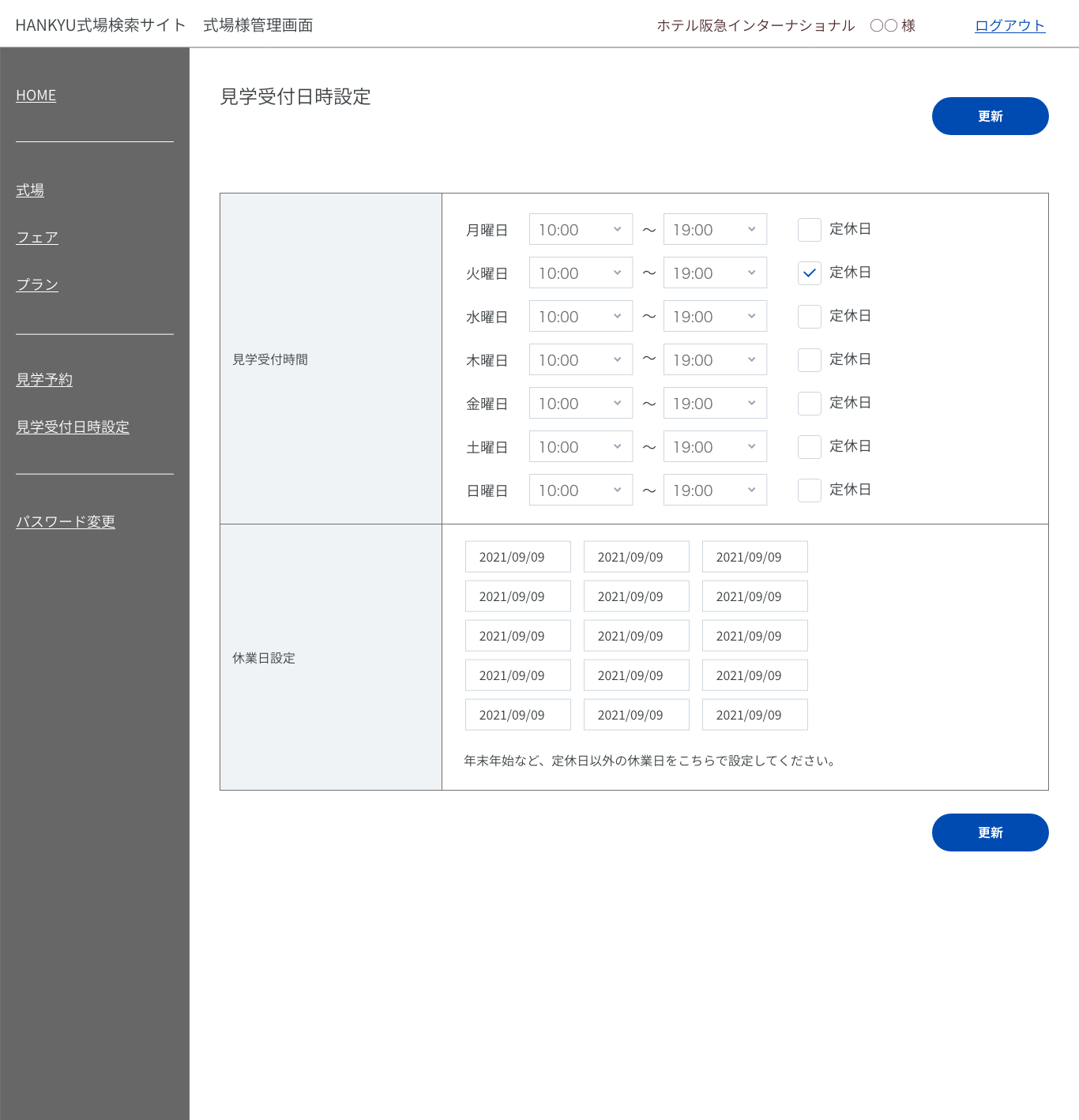The image size is (1079, 1120).
Task: Check the 定休日 box for 月曜日
Action: [x=809, y=230]
